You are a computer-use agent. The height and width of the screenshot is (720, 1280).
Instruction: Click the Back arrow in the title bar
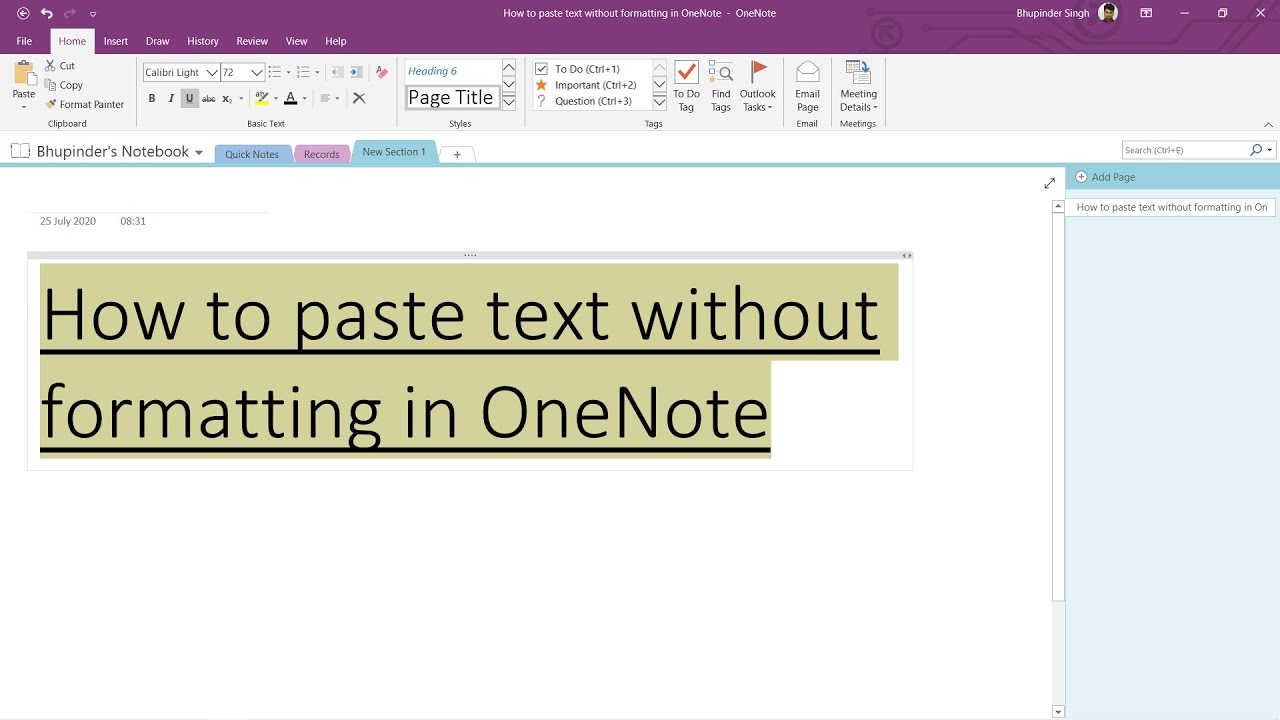click(24, 13)
